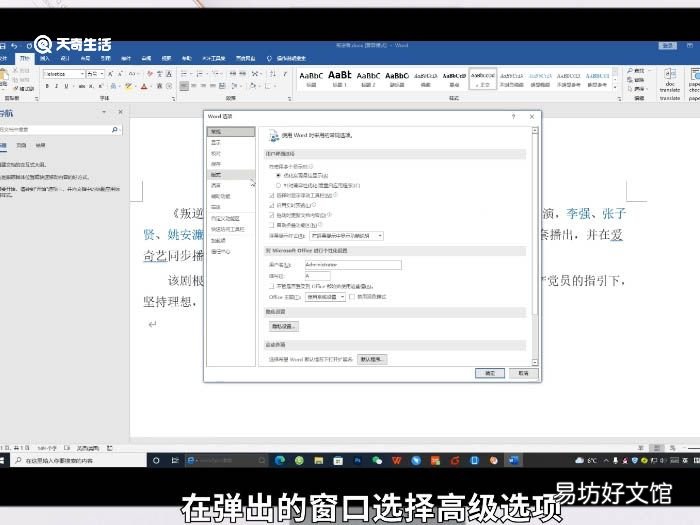Click the Bullets list icon
The height and width of the screenshot is (525, 700).
(x=185, y=74)
